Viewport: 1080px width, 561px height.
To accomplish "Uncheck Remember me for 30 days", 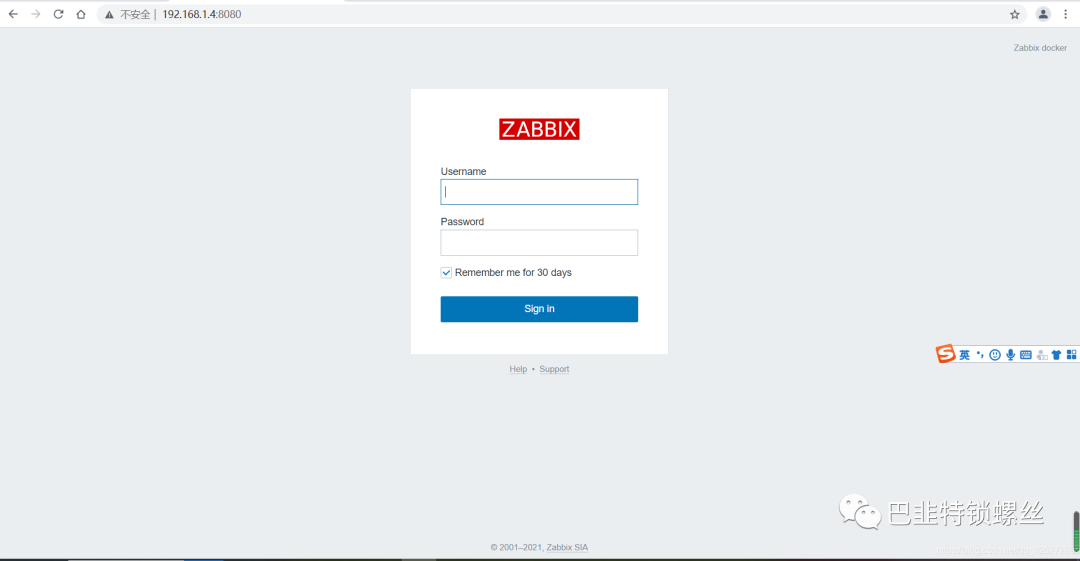I will tap(446, 273).
